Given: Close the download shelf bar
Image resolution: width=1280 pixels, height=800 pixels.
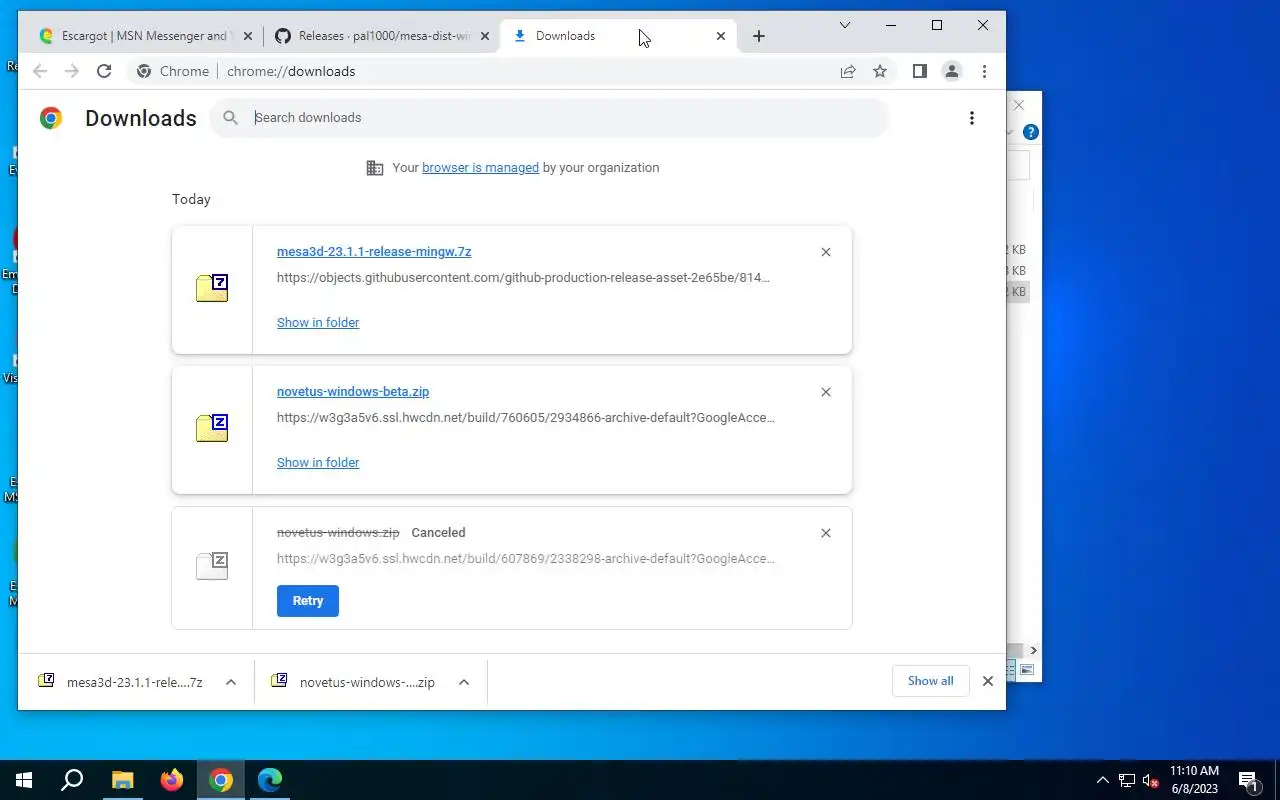Looking at the screenshot, I should tap(988, 681).
